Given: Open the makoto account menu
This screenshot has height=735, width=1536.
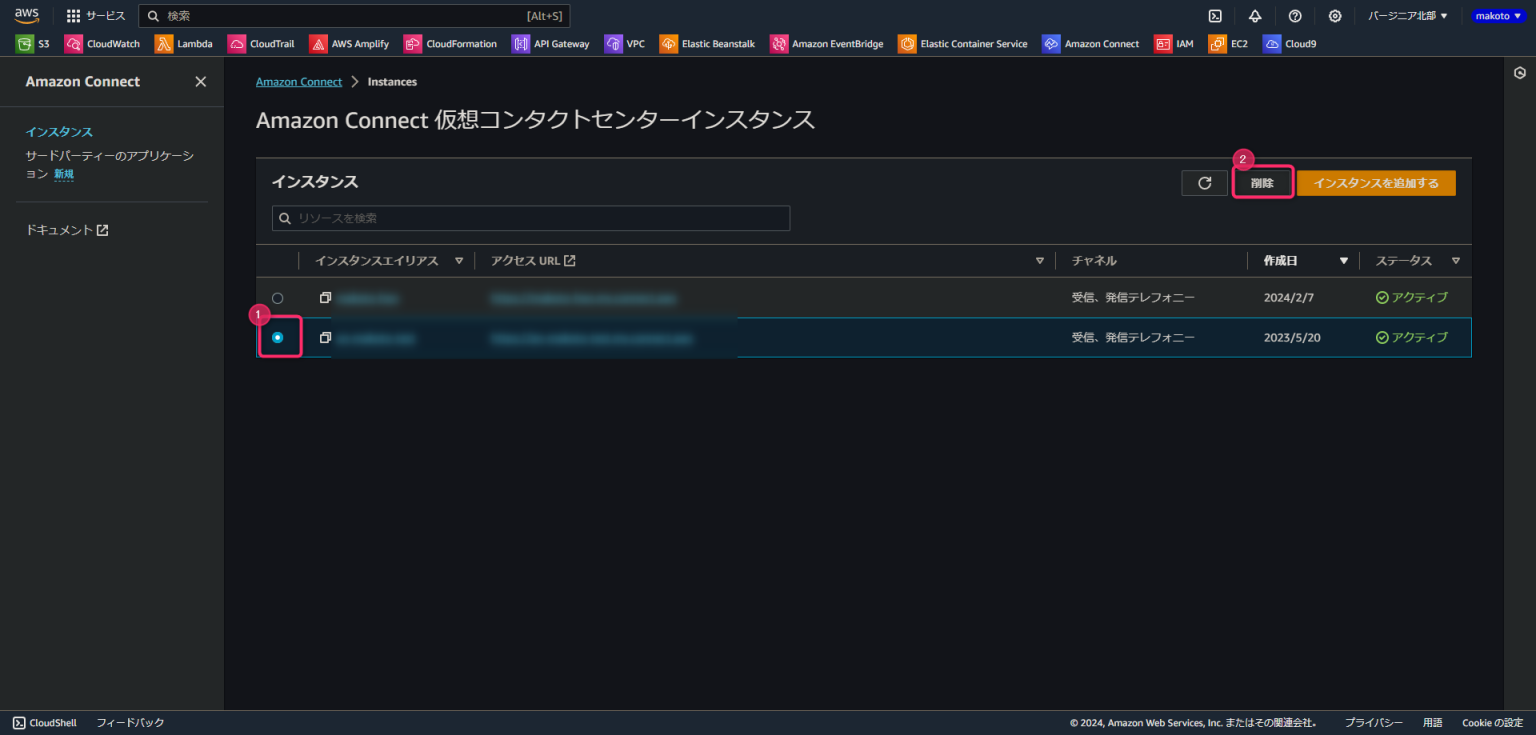Looking at the screenshot, I should 1497,15.
